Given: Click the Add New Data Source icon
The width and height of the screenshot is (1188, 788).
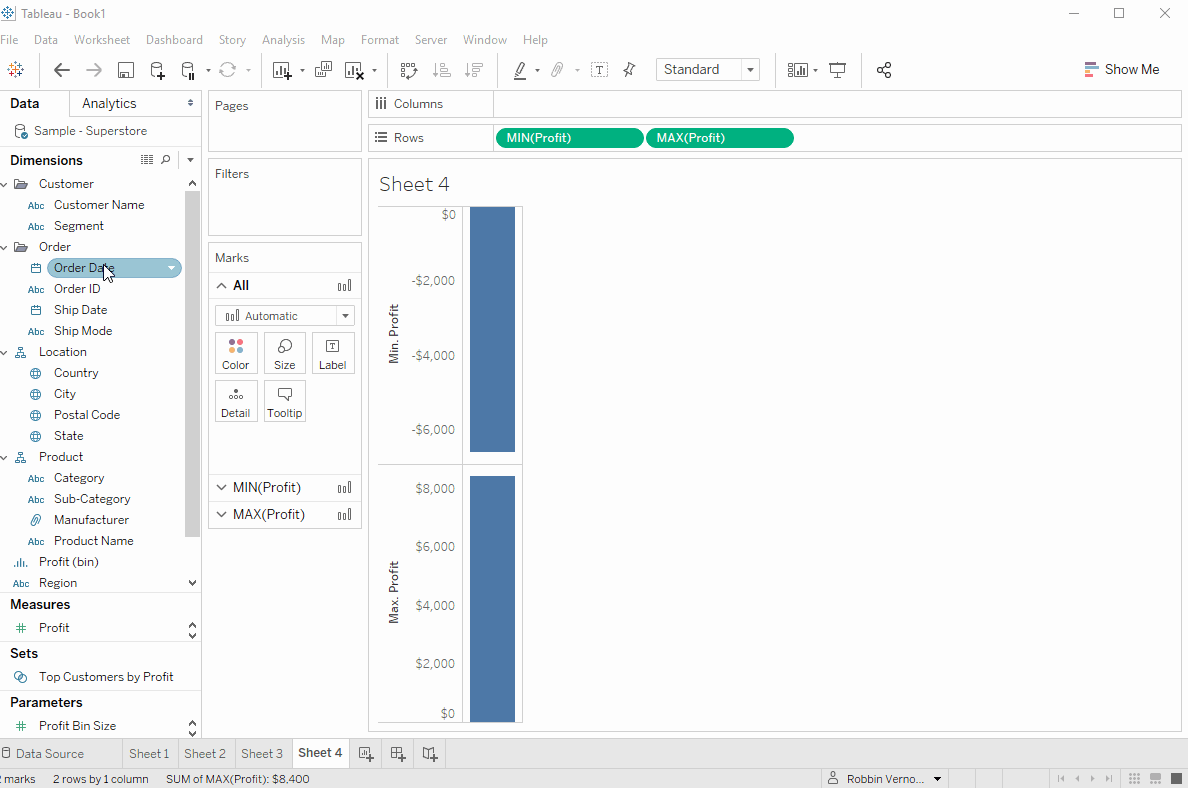Looking at the screenshot, I should 157,70.
